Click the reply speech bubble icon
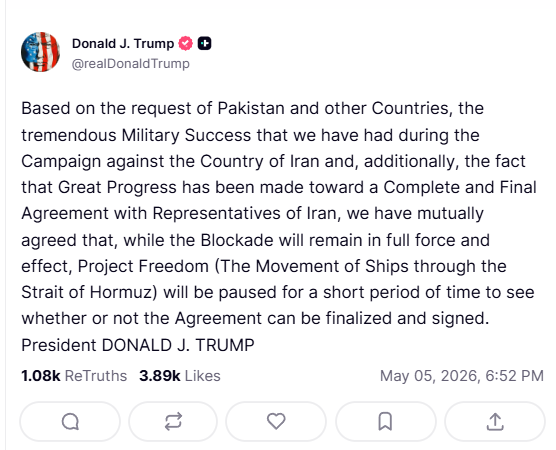The width and height of the screenshot is (556, 450). pyautogui.click(x=70, y=422)
